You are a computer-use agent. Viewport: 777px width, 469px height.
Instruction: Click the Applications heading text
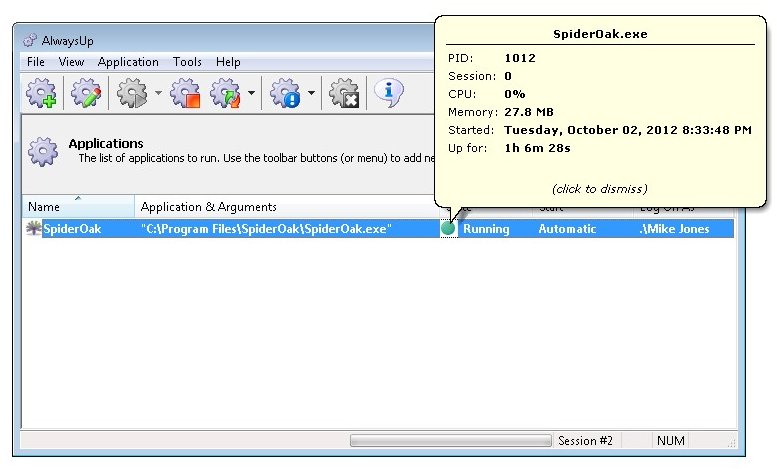pyautogui.click(x=106, y=143)
